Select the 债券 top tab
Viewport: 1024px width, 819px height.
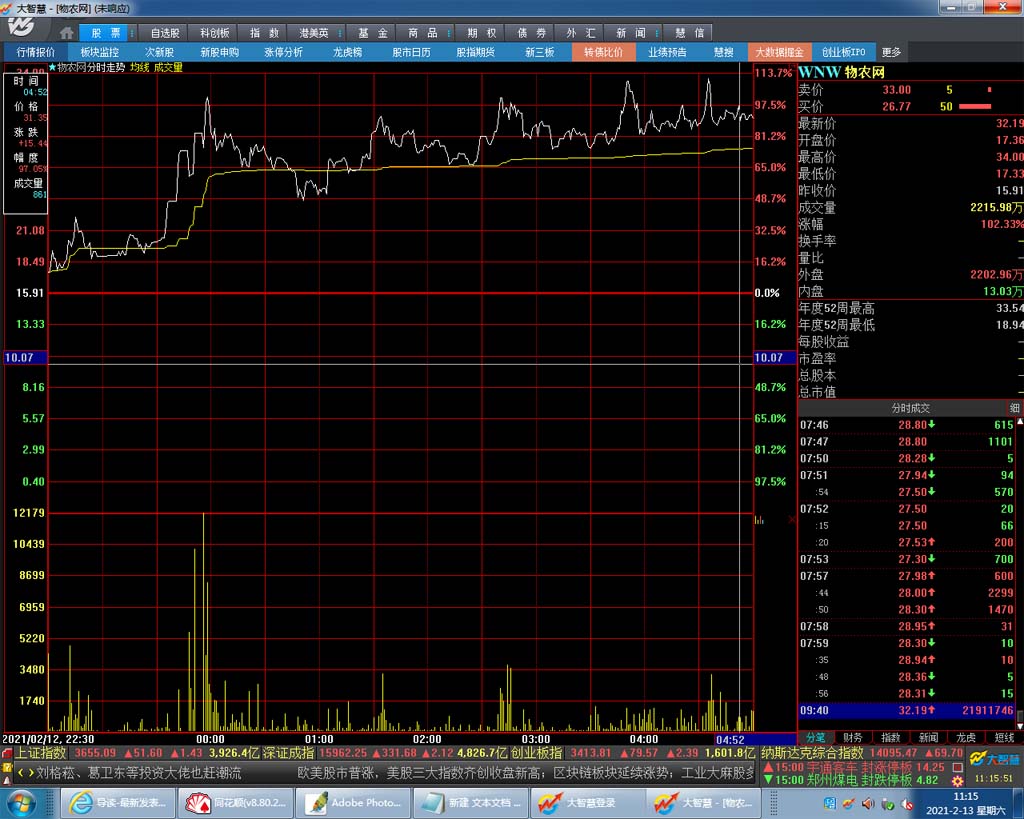pos(532,33)
